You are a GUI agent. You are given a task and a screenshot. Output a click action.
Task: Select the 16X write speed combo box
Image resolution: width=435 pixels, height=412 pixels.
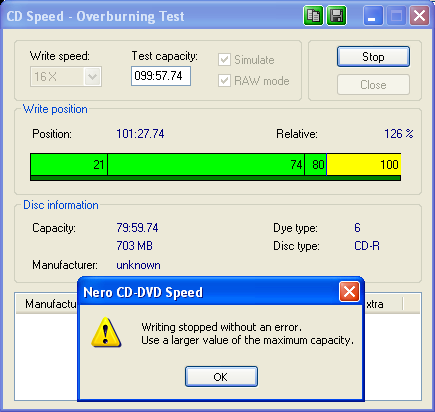(66, 77)
